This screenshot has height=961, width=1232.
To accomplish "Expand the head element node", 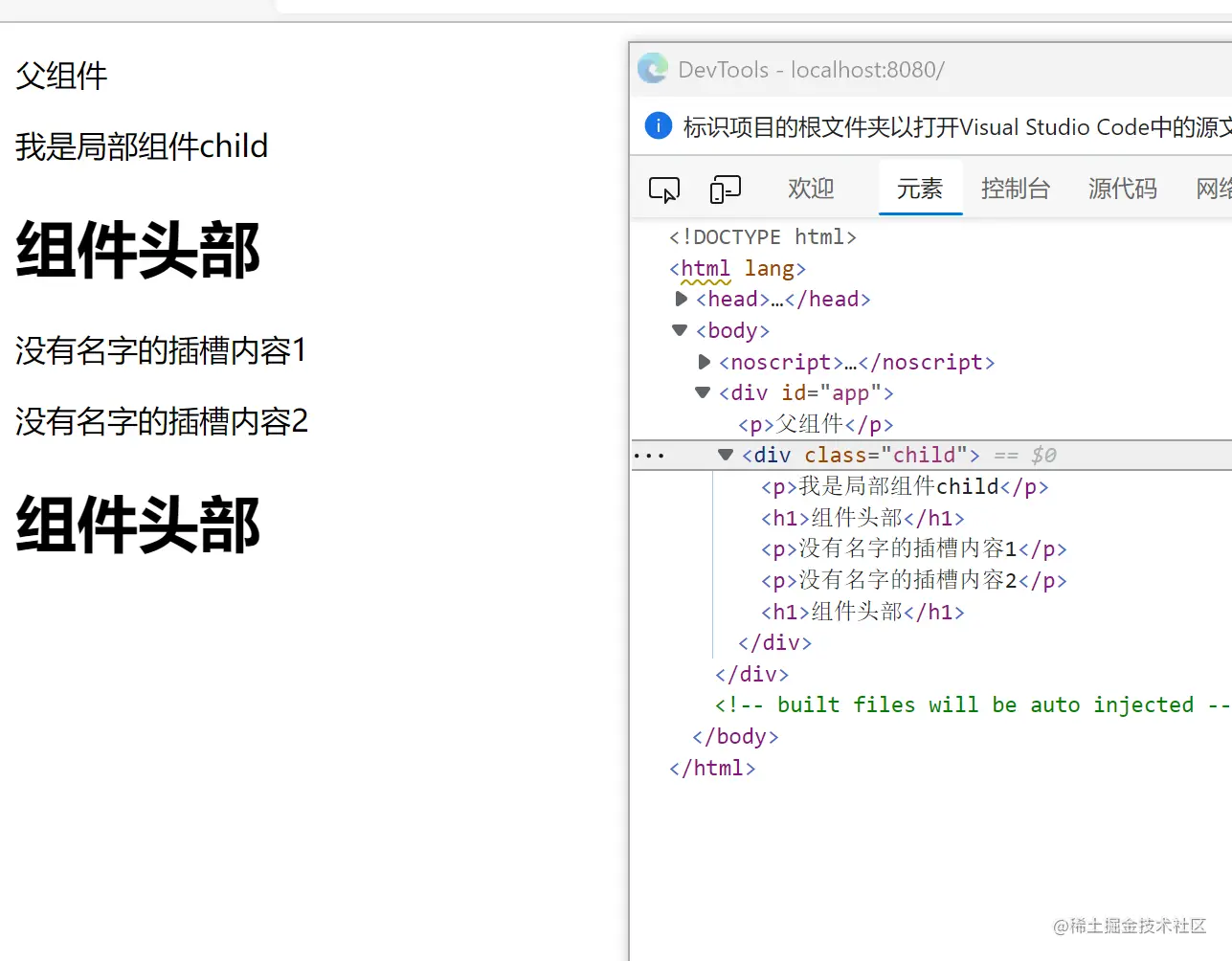I will (681, 299).
